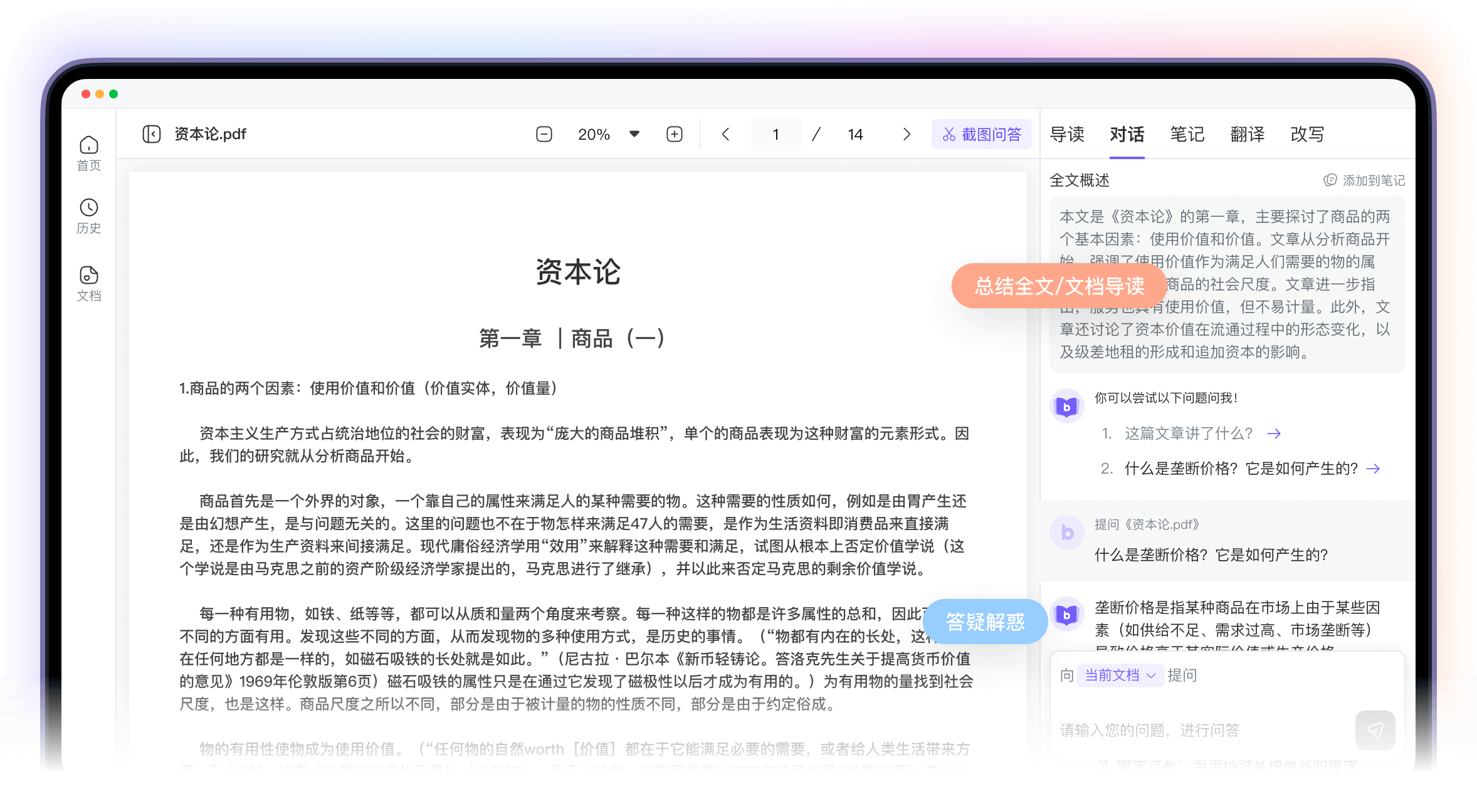Open the 文档 documents panel
Image resolution: width=1477 pixels, height=812 pixels.
88,282
